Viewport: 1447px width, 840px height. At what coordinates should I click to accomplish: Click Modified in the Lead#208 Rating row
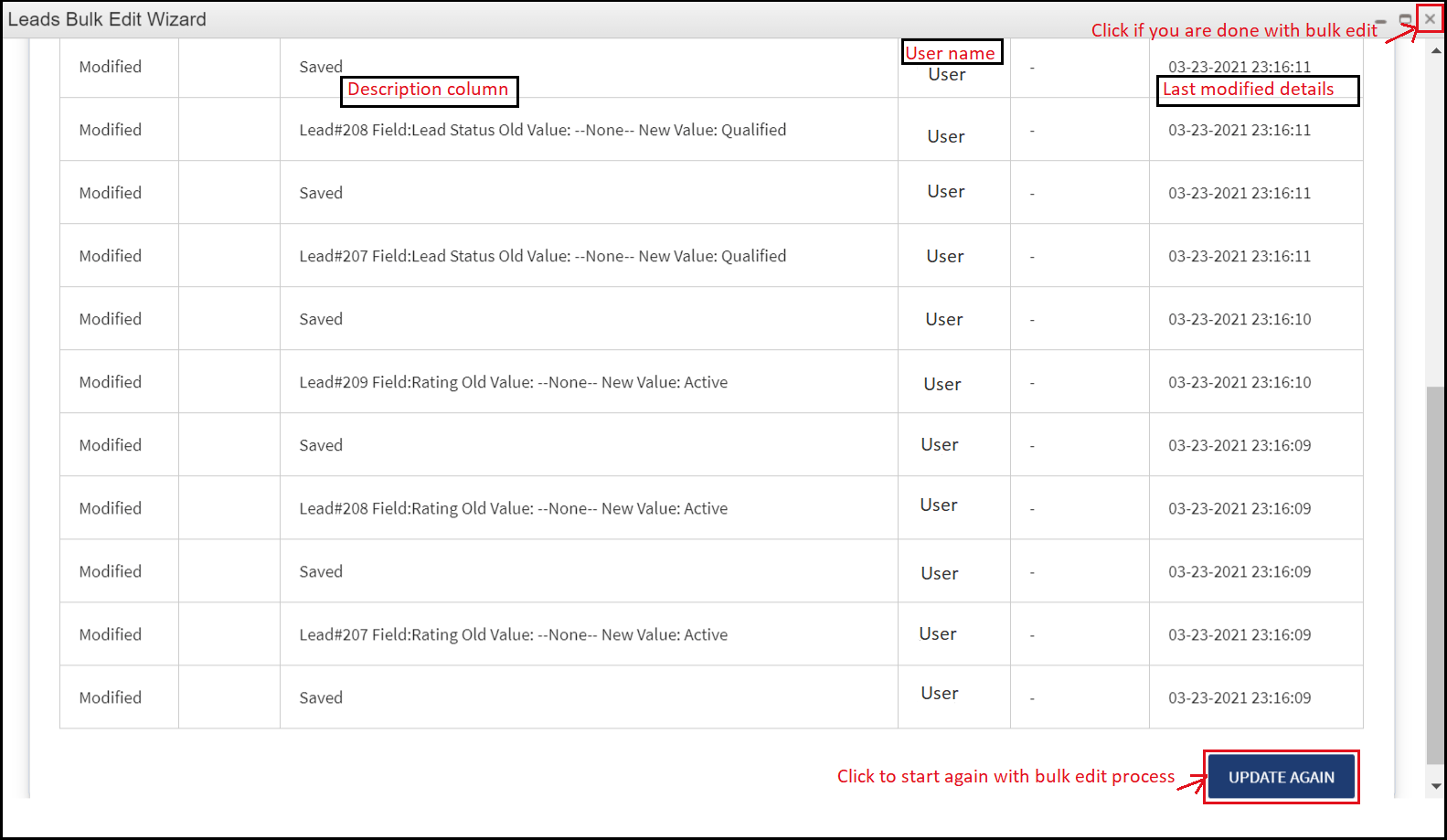coord(111,508)
